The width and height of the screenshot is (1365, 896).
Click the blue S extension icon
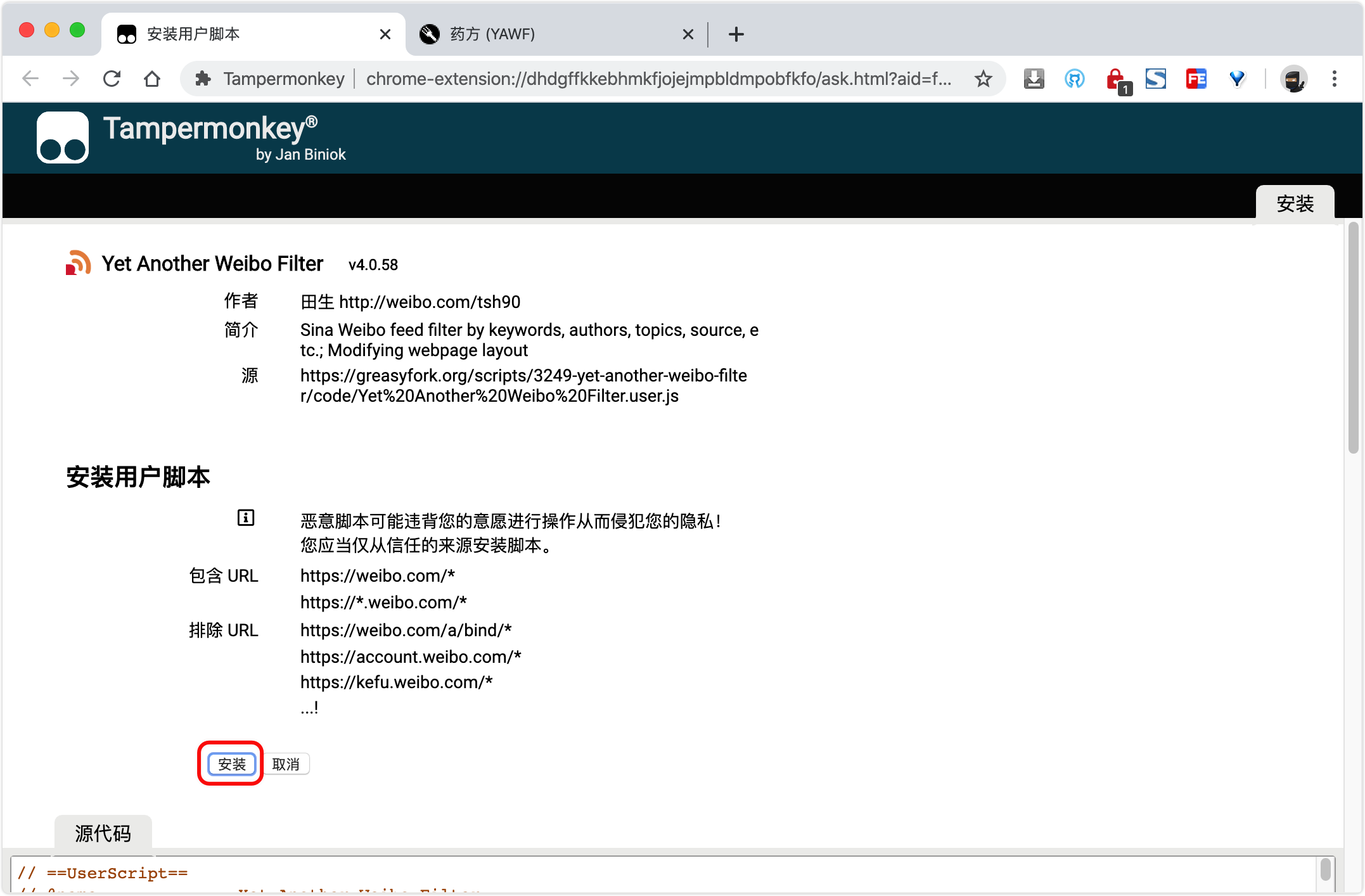click(x=1156, y=79)
